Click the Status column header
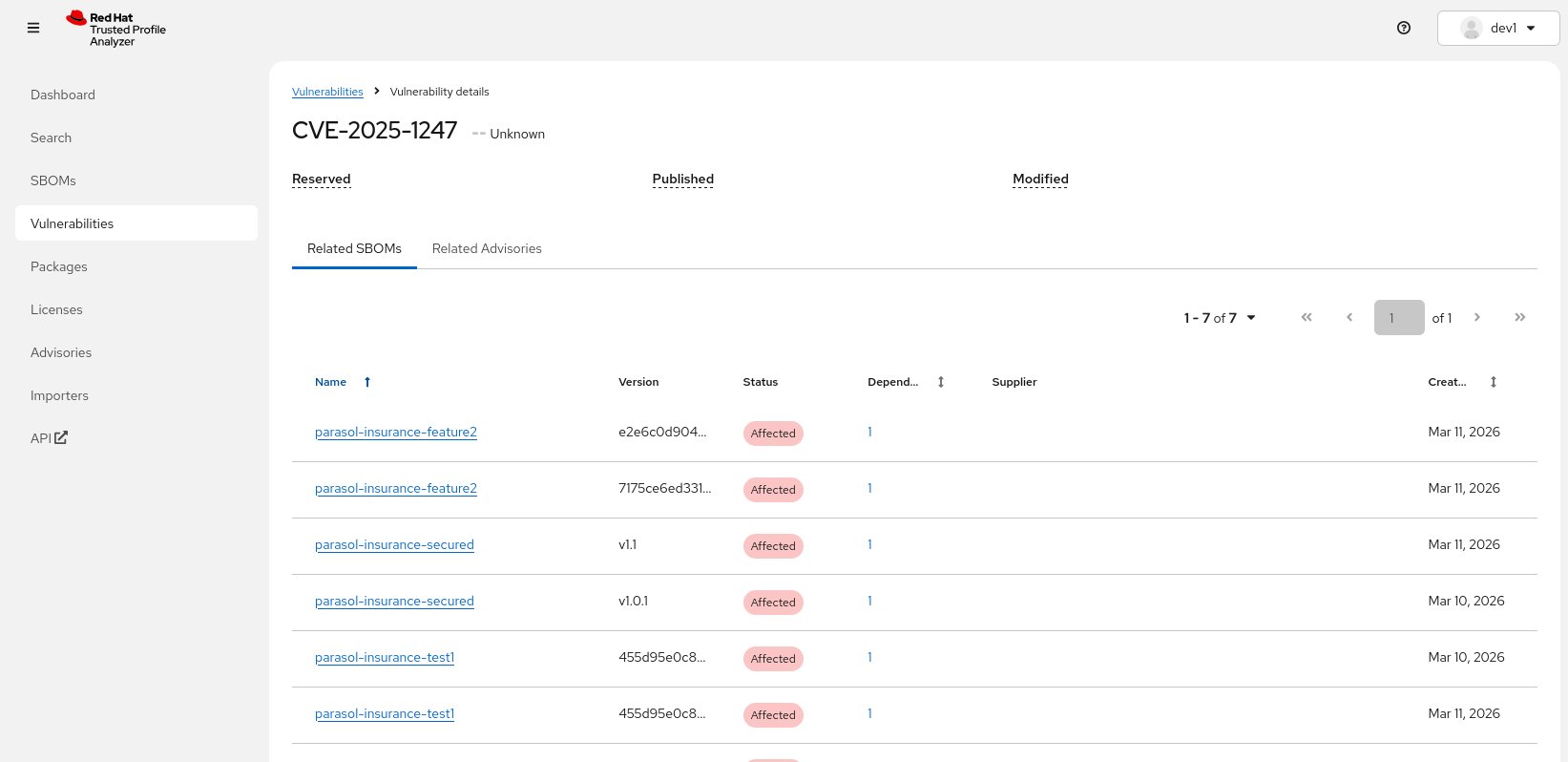1568x762 pixels. pos(761,382)
